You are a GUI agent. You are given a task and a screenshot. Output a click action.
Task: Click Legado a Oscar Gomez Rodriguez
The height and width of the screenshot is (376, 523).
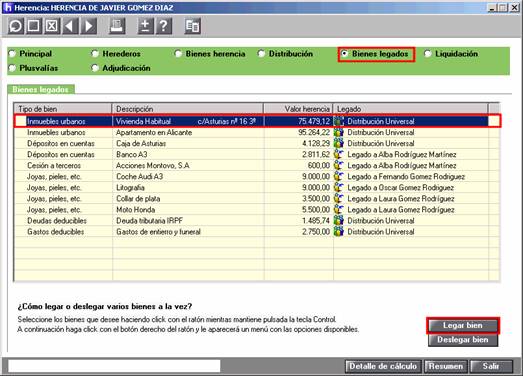(400, 187)
